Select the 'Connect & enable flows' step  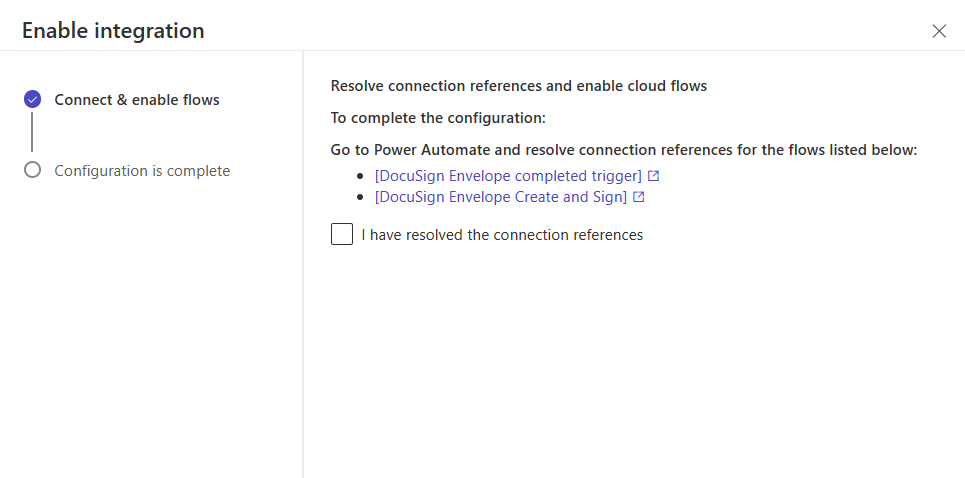137,100
